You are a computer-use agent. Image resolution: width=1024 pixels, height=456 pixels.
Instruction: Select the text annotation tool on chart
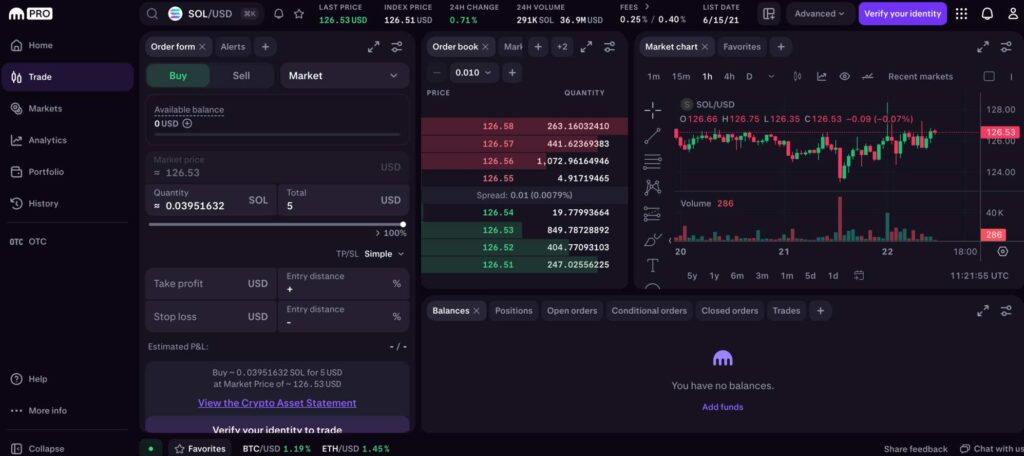[x=652, y=265]
